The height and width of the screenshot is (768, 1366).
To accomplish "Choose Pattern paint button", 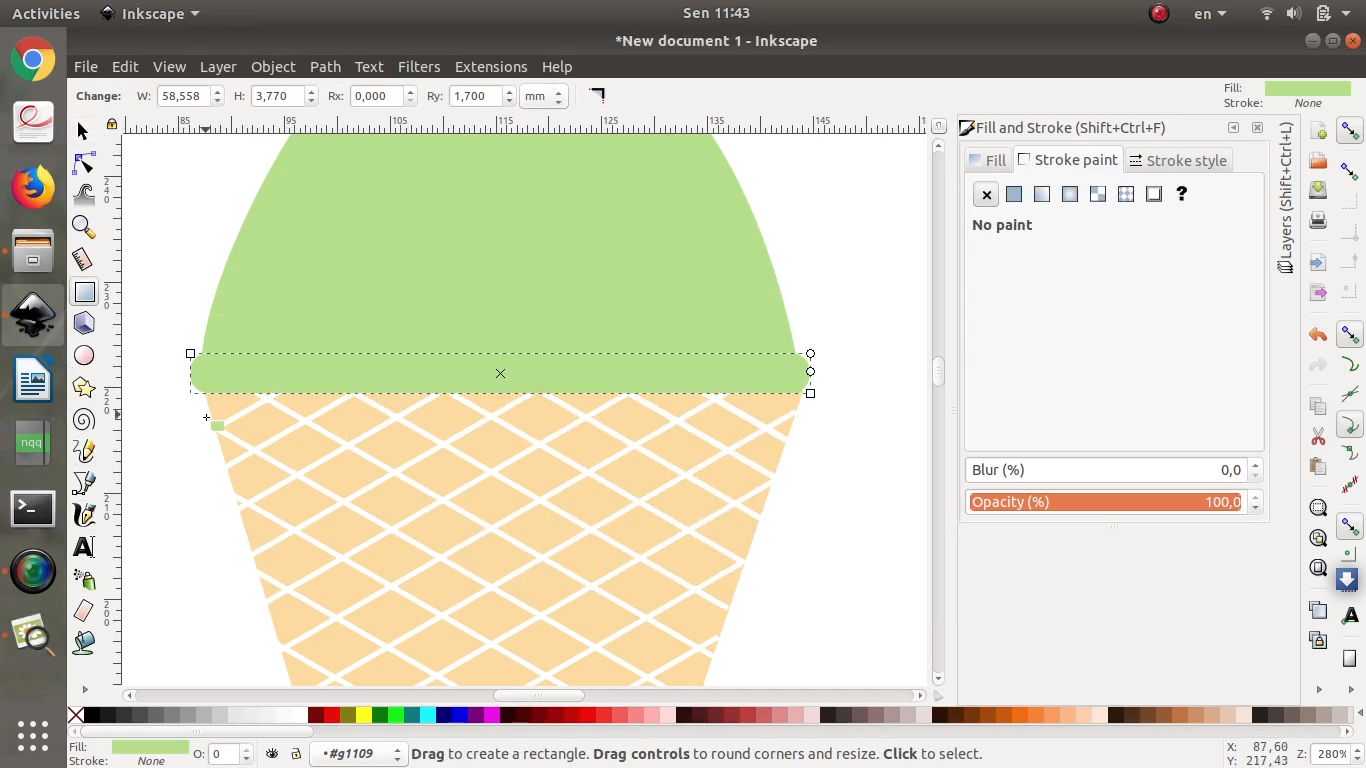I will click(x=1126, y=194).
